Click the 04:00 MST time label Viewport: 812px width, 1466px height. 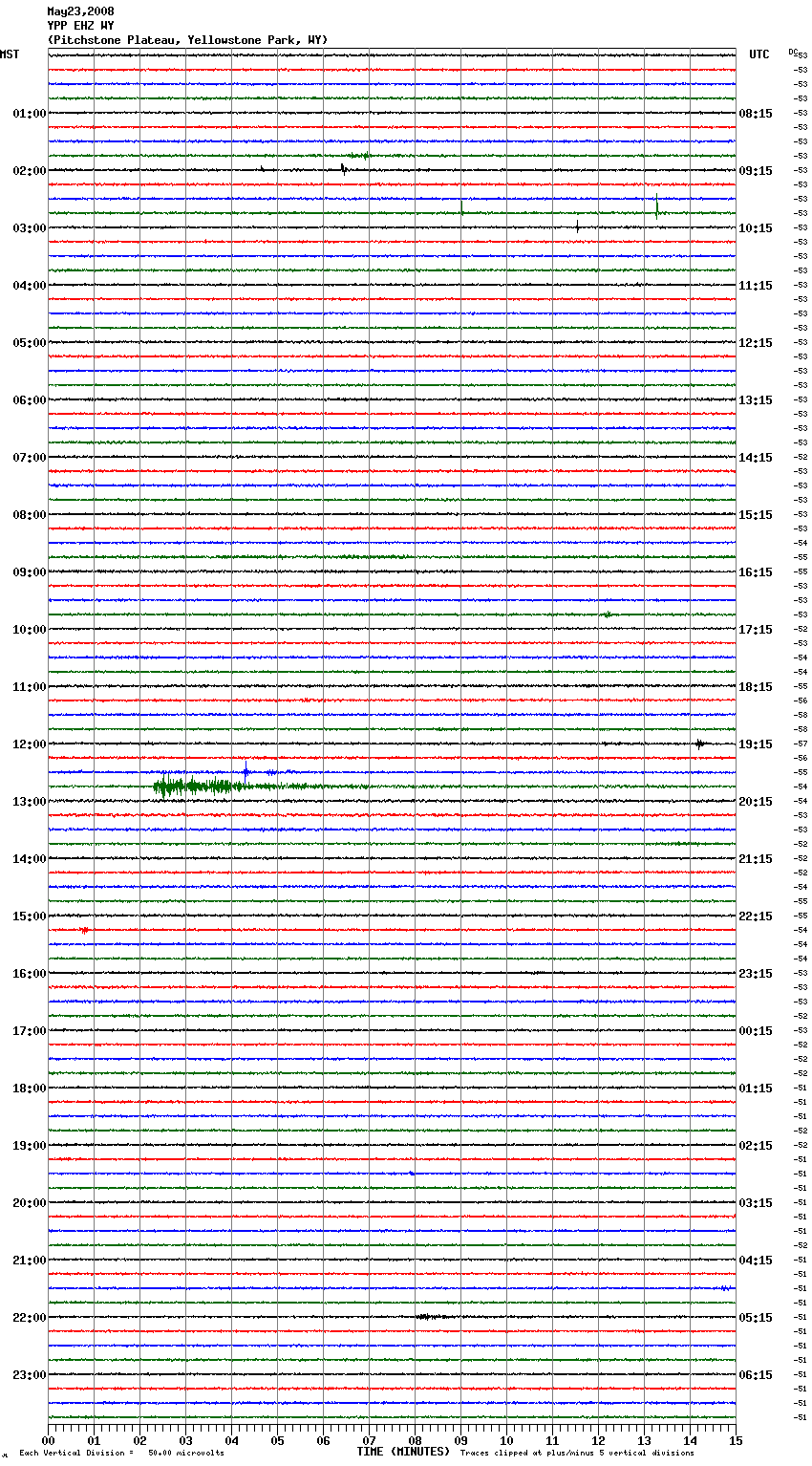29,286
